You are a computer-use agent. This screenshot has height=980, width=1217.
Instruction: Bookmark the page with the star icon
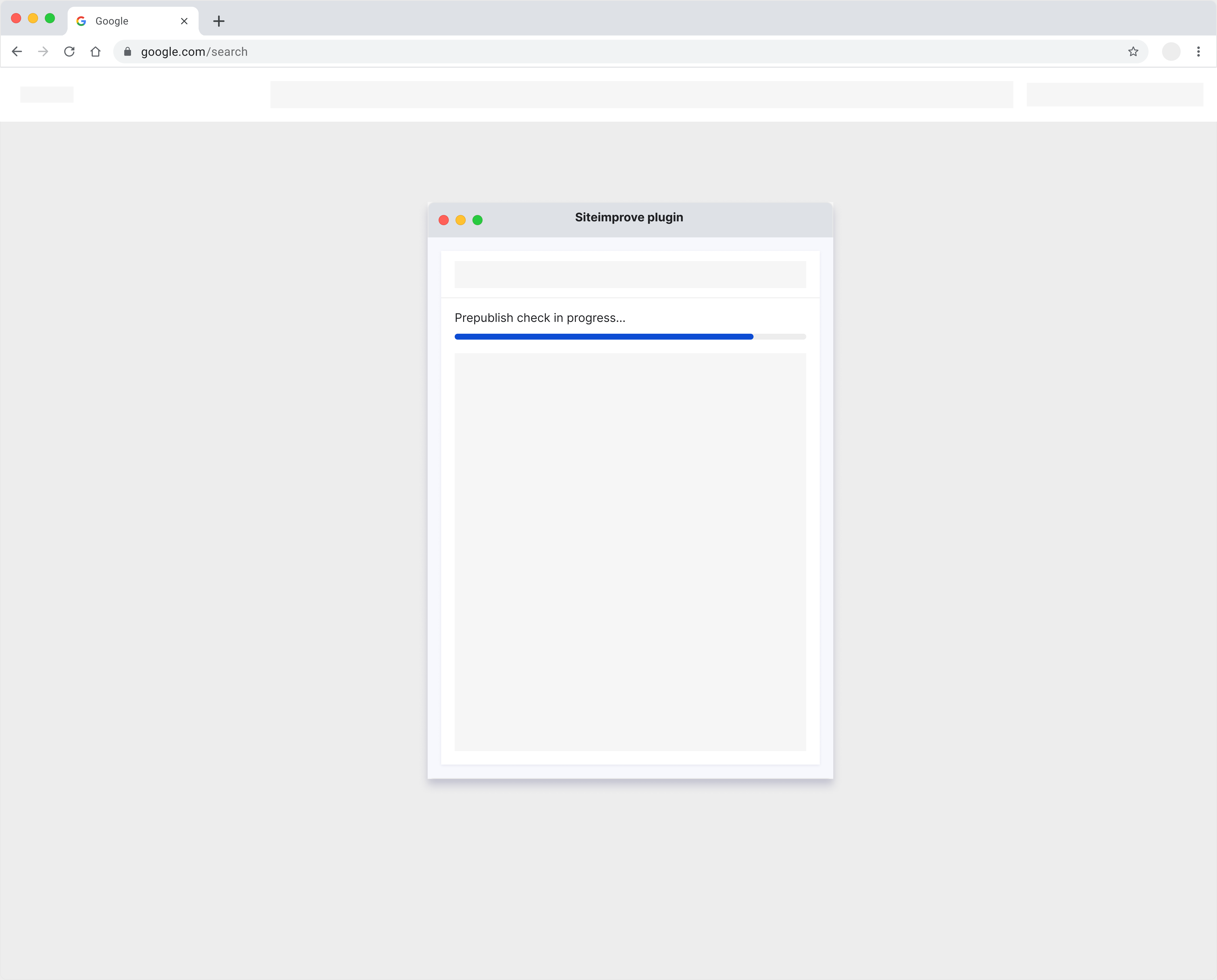[x=1133, y=51]
